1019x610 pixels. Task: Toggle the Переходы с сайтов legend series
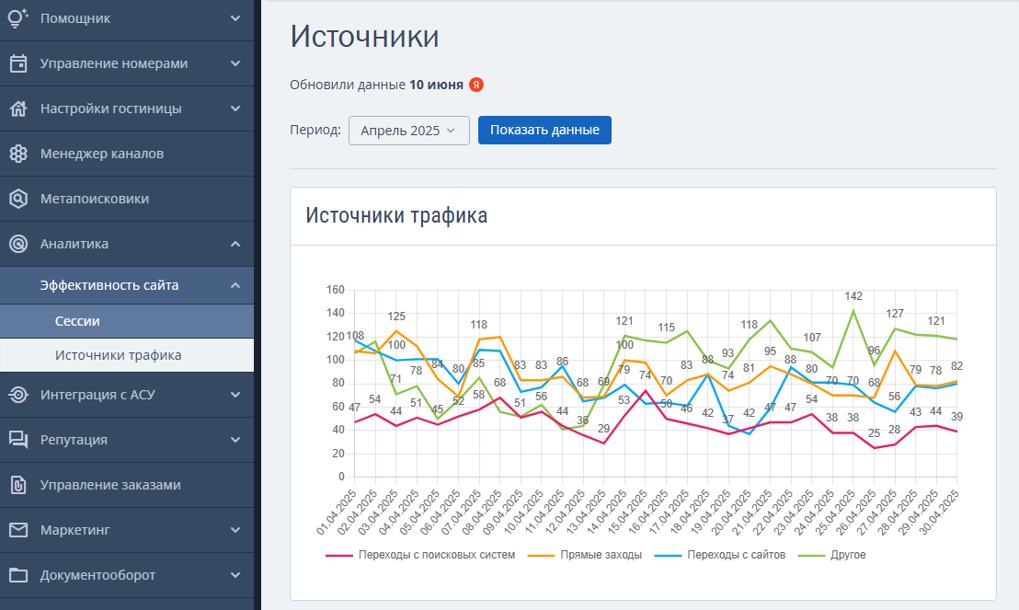click(x=720, y=555)
